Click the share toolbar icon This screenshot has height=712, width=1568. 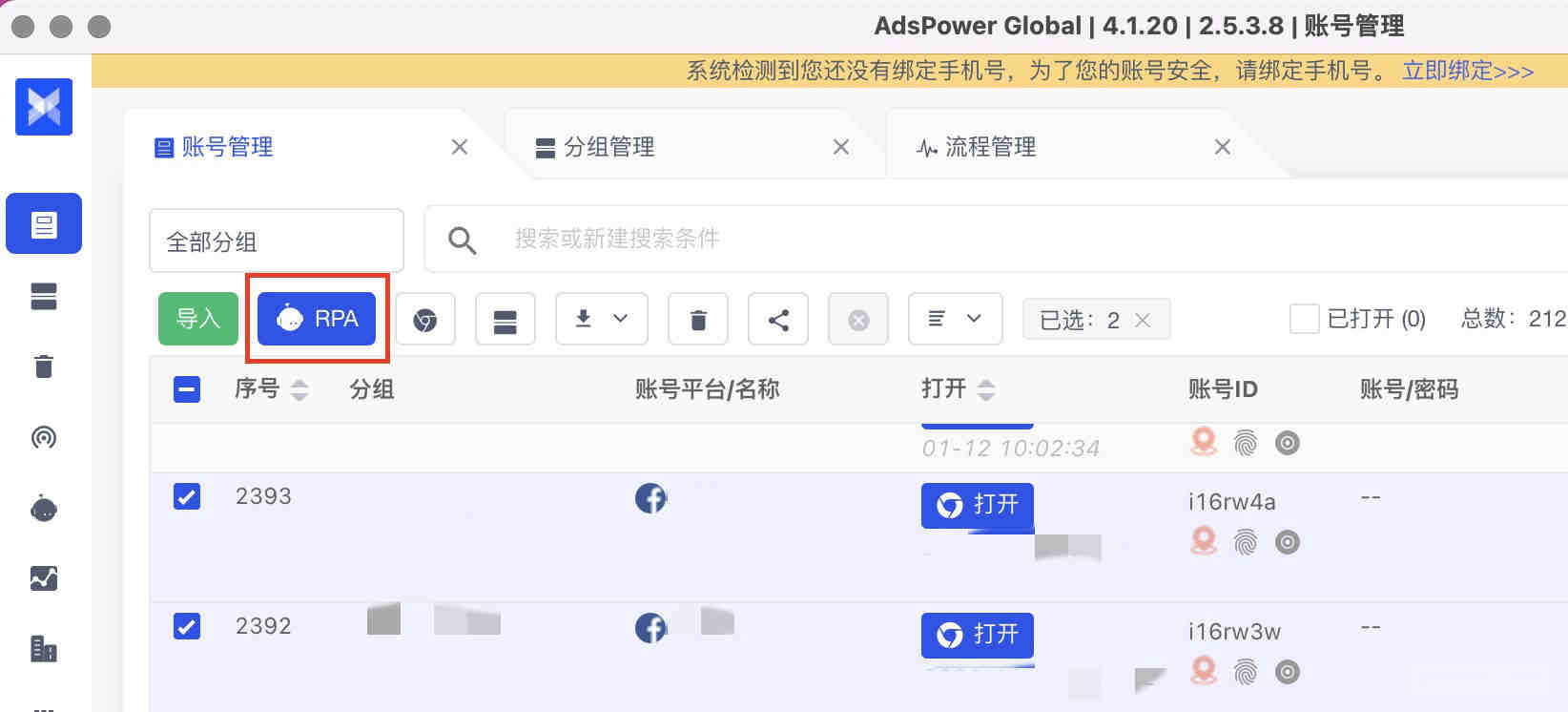pos(778,320)
